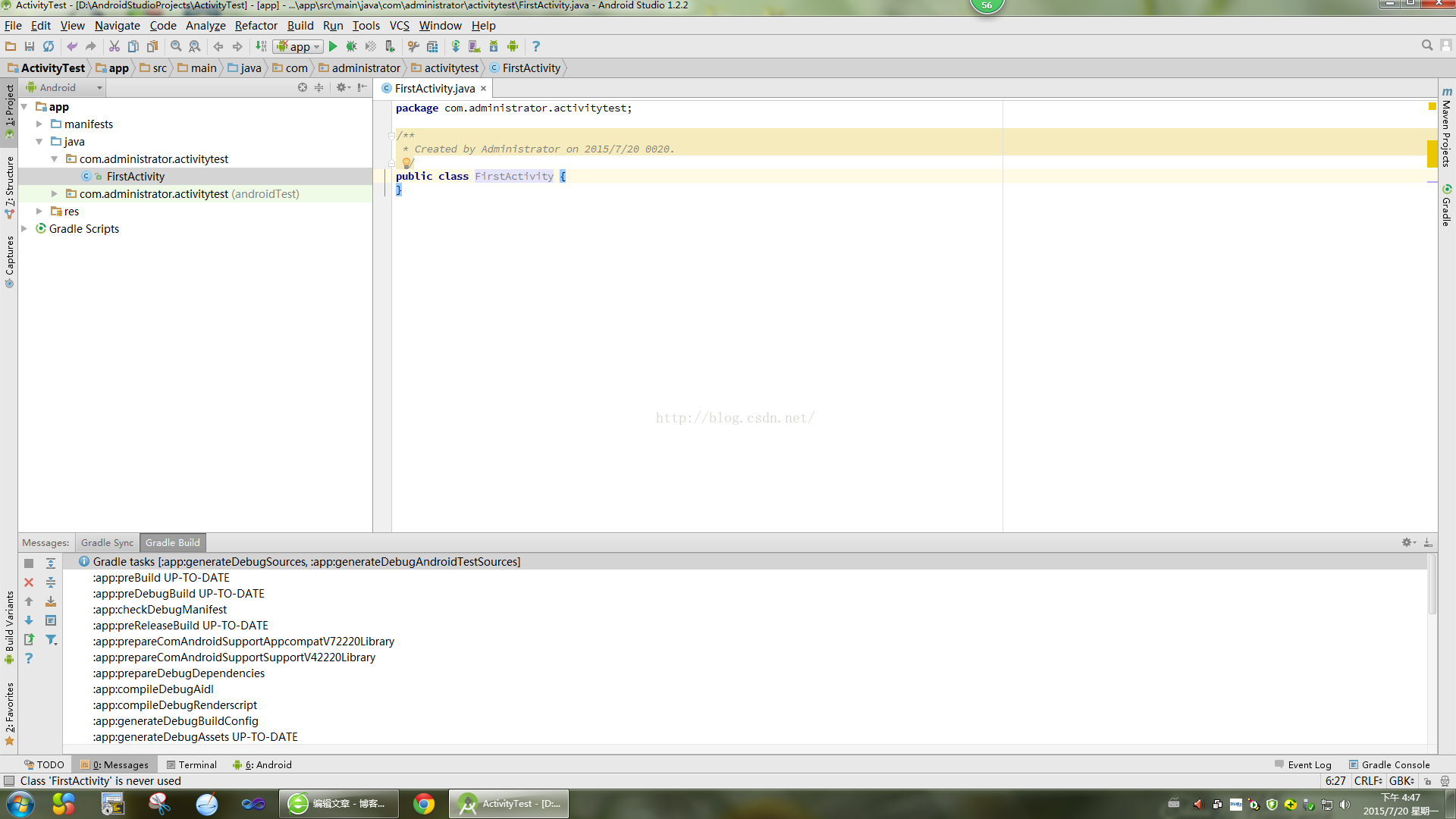Click the Debug app bug icon

click(351, 46)
